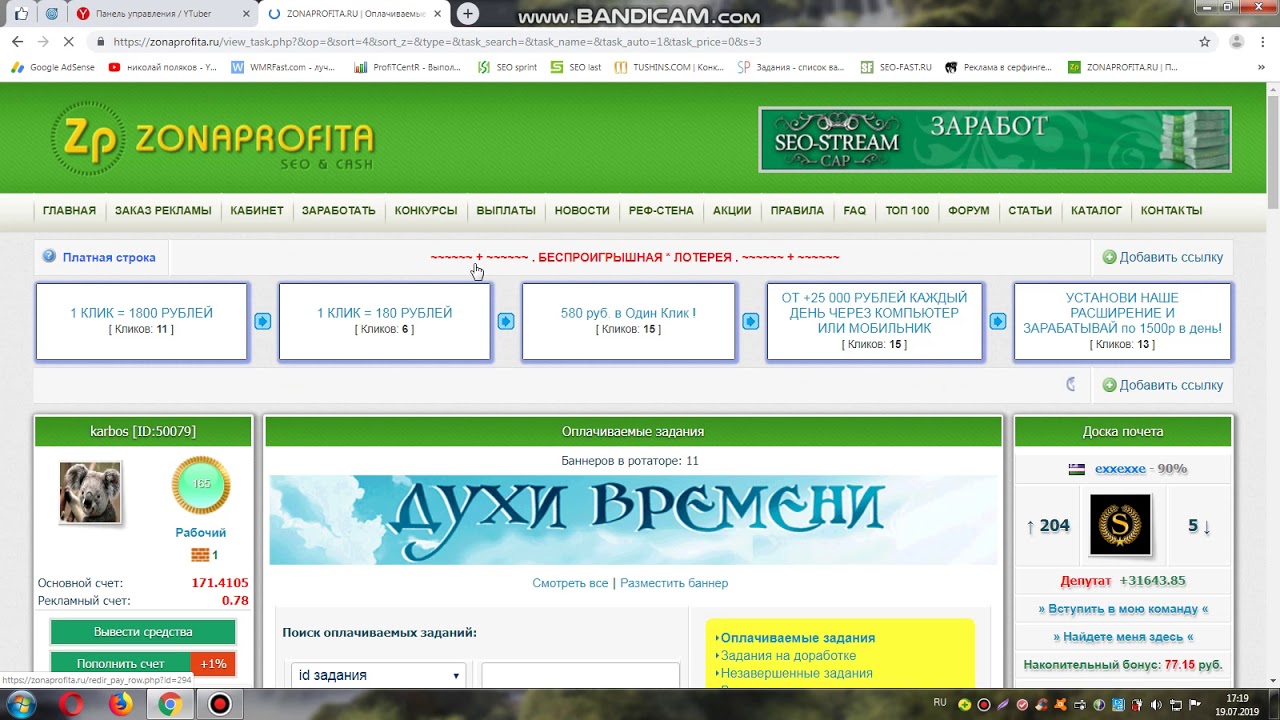Open Windows Start menu
The height and width of the screenshot is (720, 1280).
point(21,705)
